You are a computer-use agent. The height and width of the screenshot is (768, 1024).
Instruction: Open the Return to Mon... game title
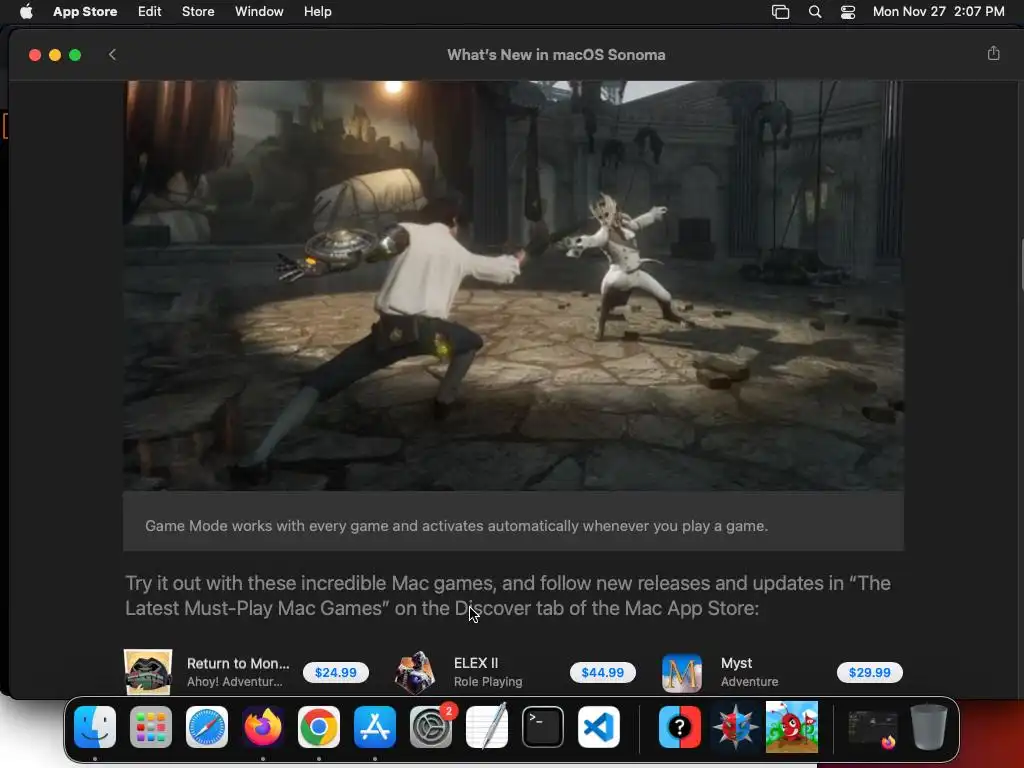pos(238,663)
